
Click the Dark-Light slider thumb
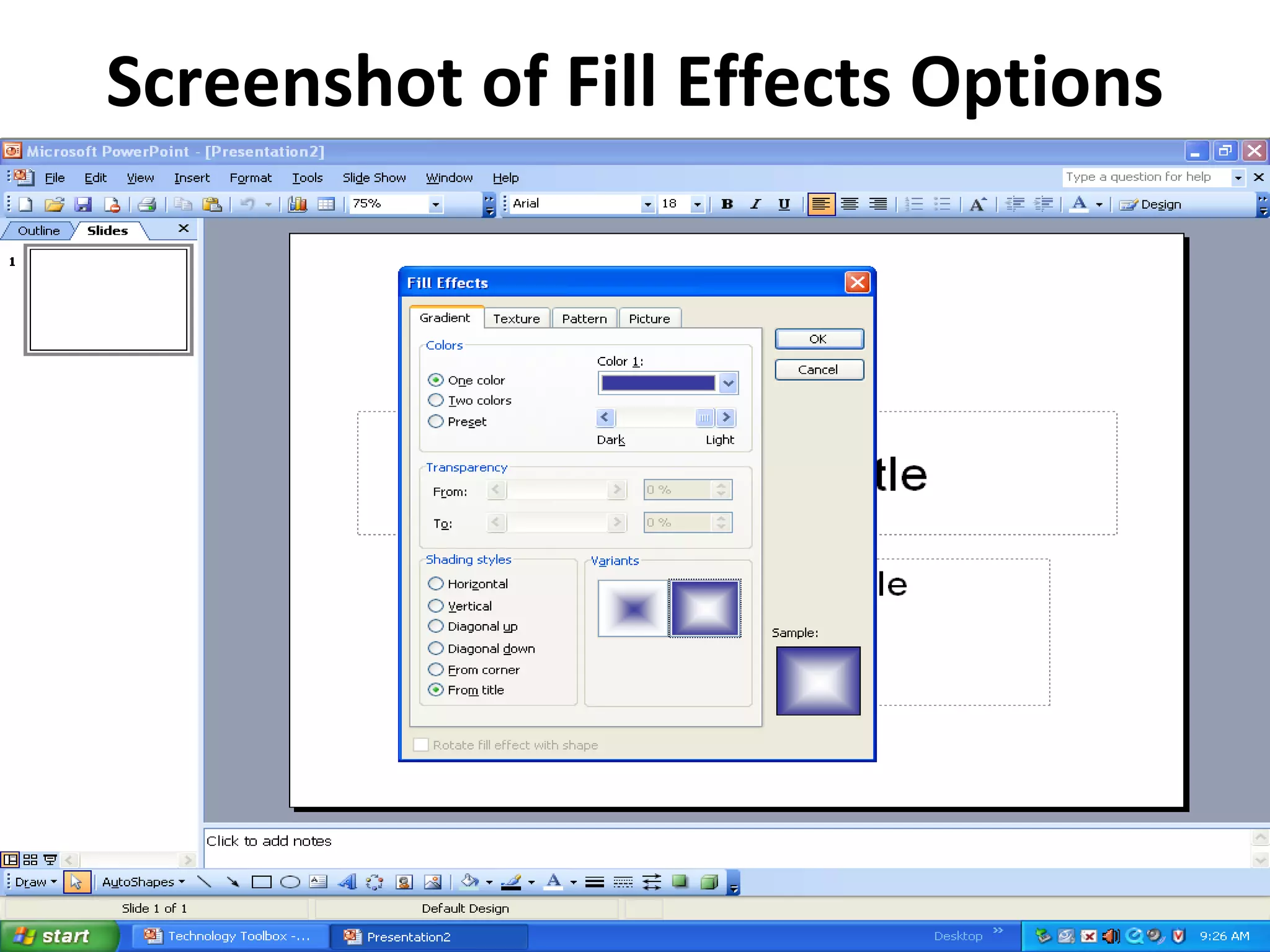[704, 418]
